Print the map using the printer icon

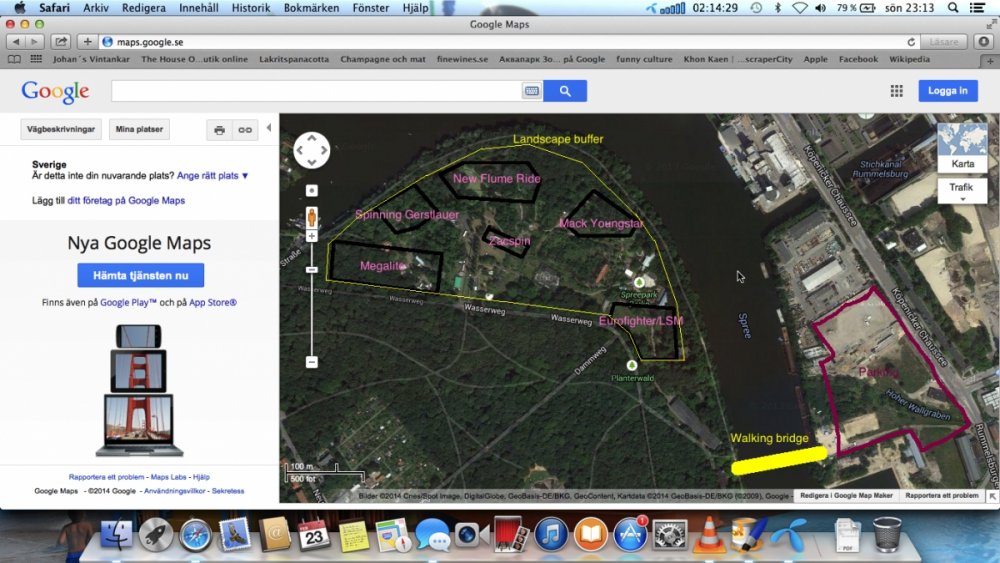(219, 130)
